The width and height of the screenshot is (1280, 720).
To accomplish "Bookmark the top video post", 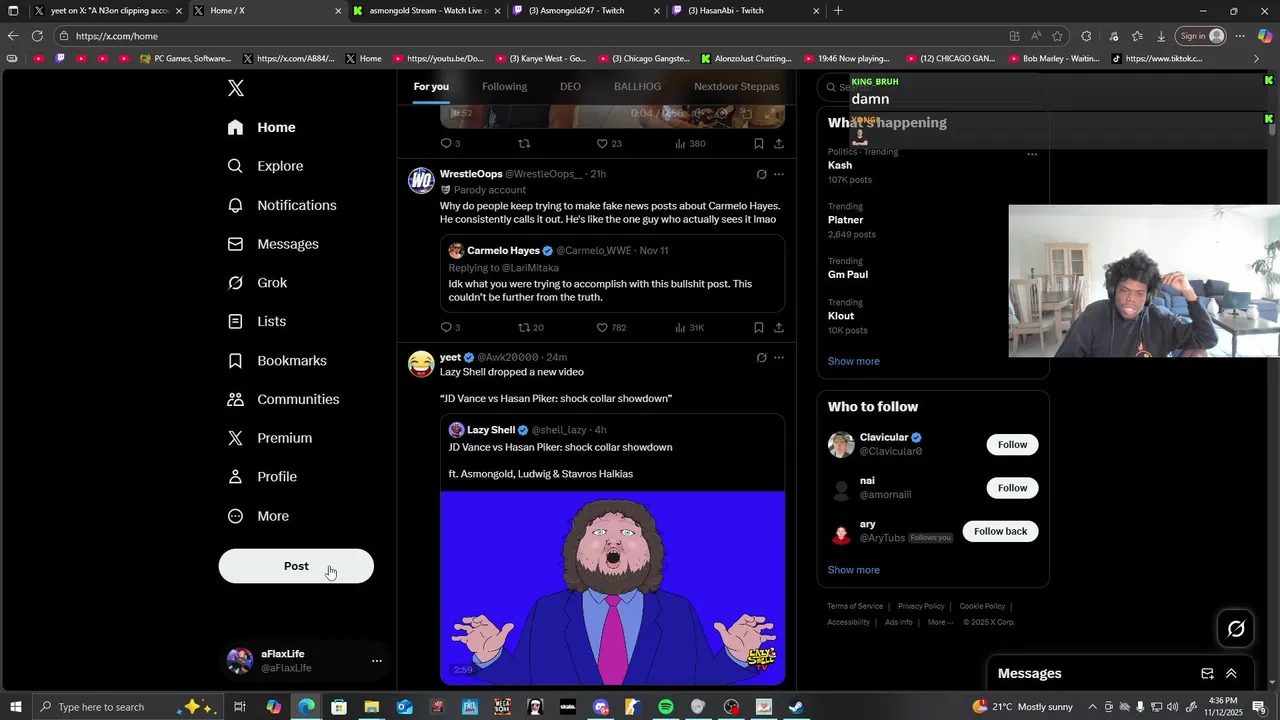I will [x=759, y=143].
